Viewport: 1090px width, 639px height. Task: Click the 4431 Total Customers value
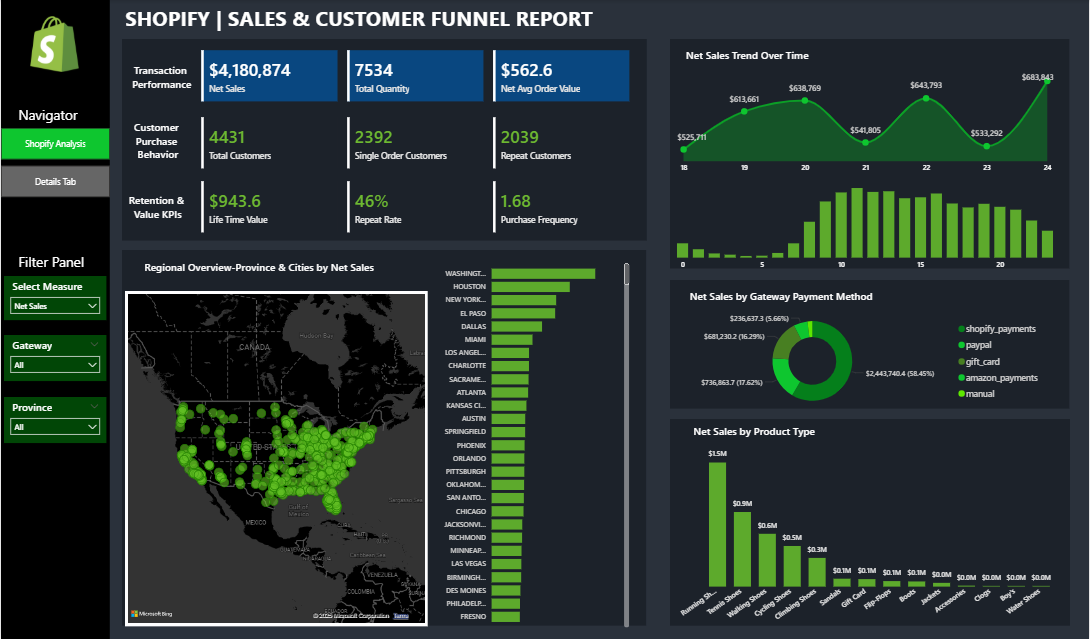coord(227,138)
